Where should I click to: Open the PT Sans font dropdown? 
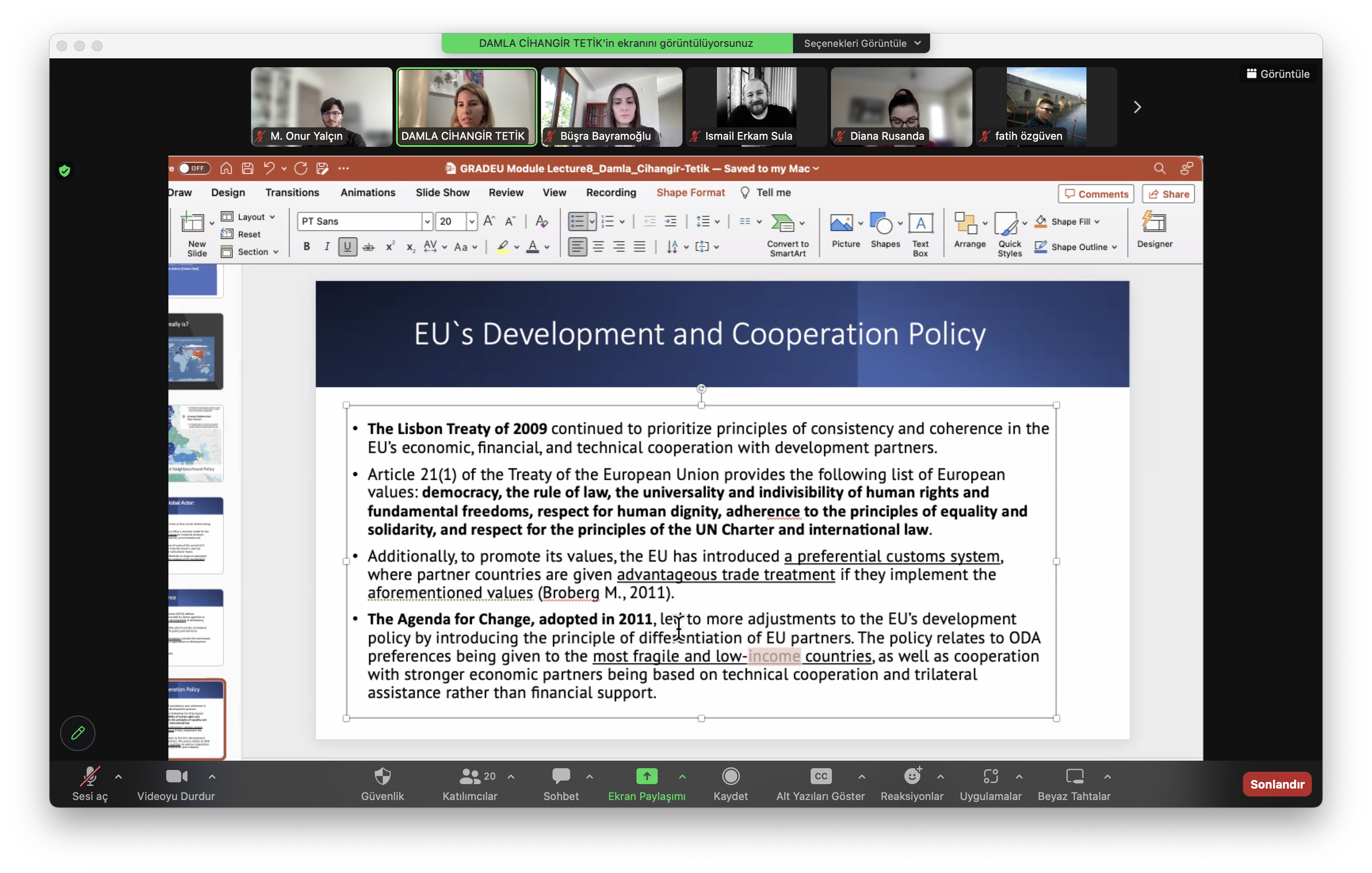427,221
